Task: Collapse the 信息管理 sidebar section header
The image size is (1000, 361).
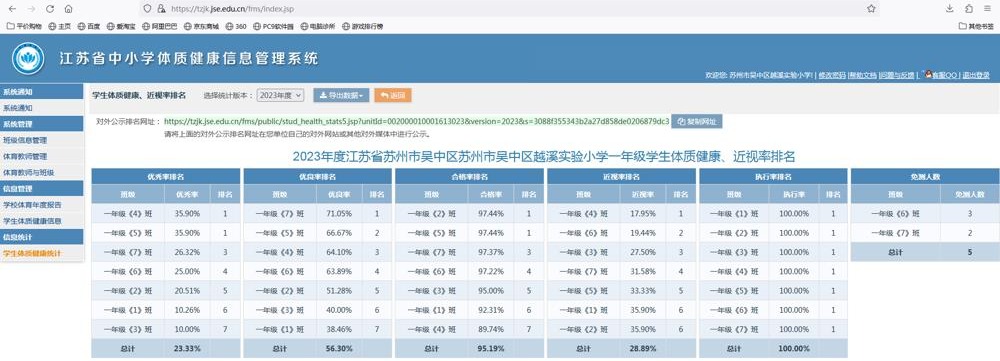Action: point(41,188)
